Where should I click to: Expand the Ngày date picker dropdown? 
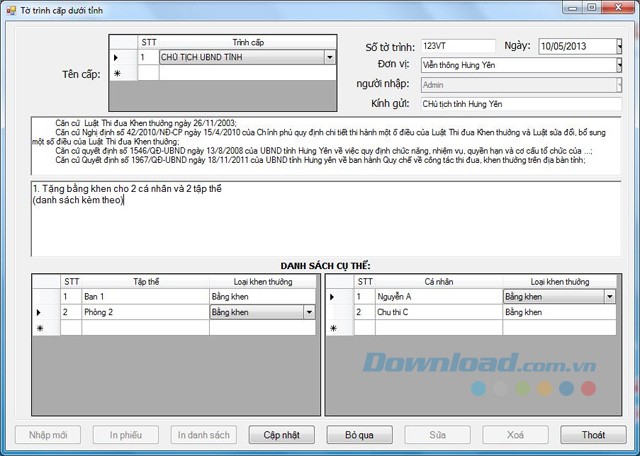[x=619, y=46]
